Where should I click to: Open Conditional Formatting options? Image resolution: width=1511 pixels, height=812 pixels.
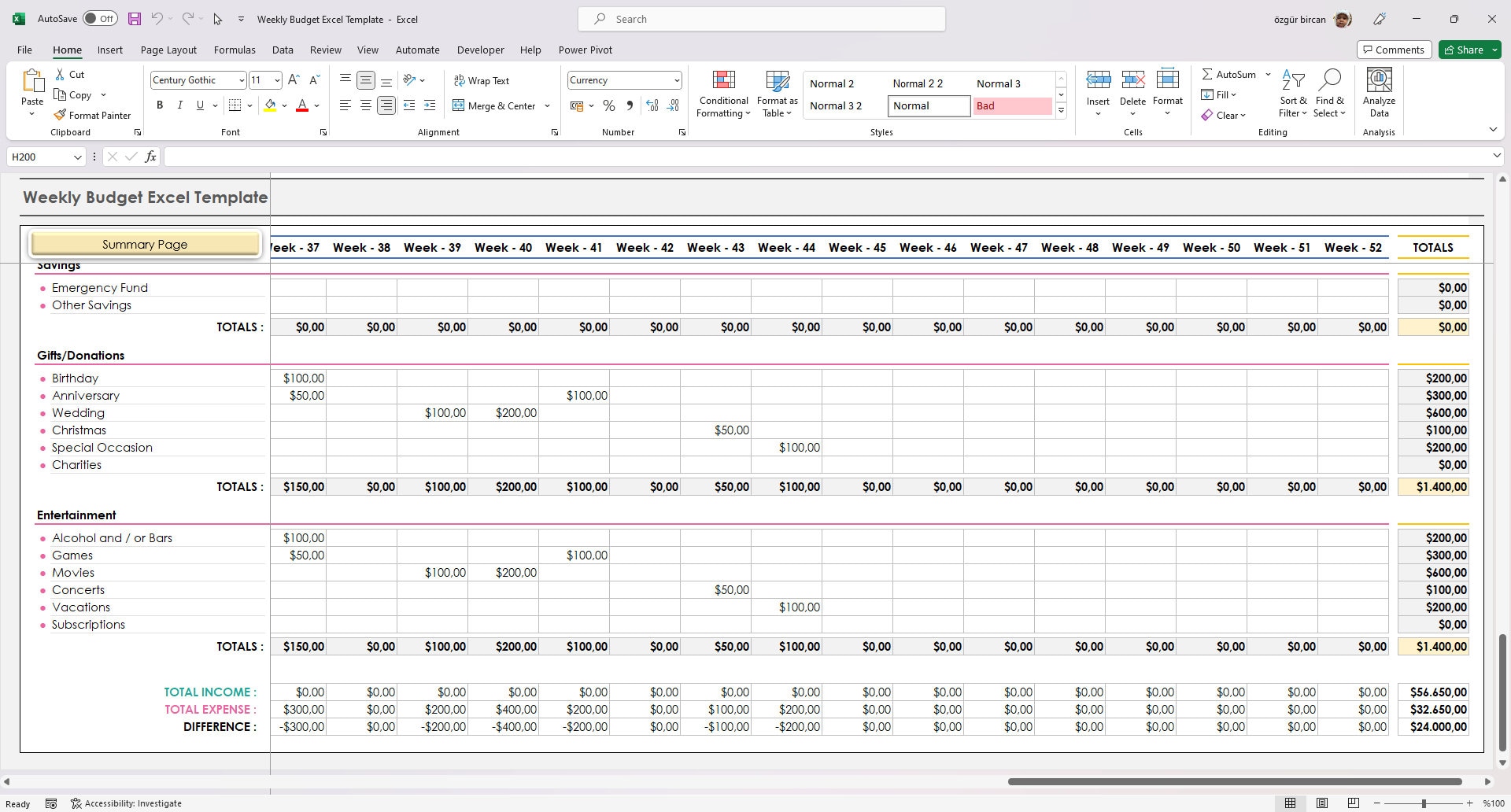point(722,93)
